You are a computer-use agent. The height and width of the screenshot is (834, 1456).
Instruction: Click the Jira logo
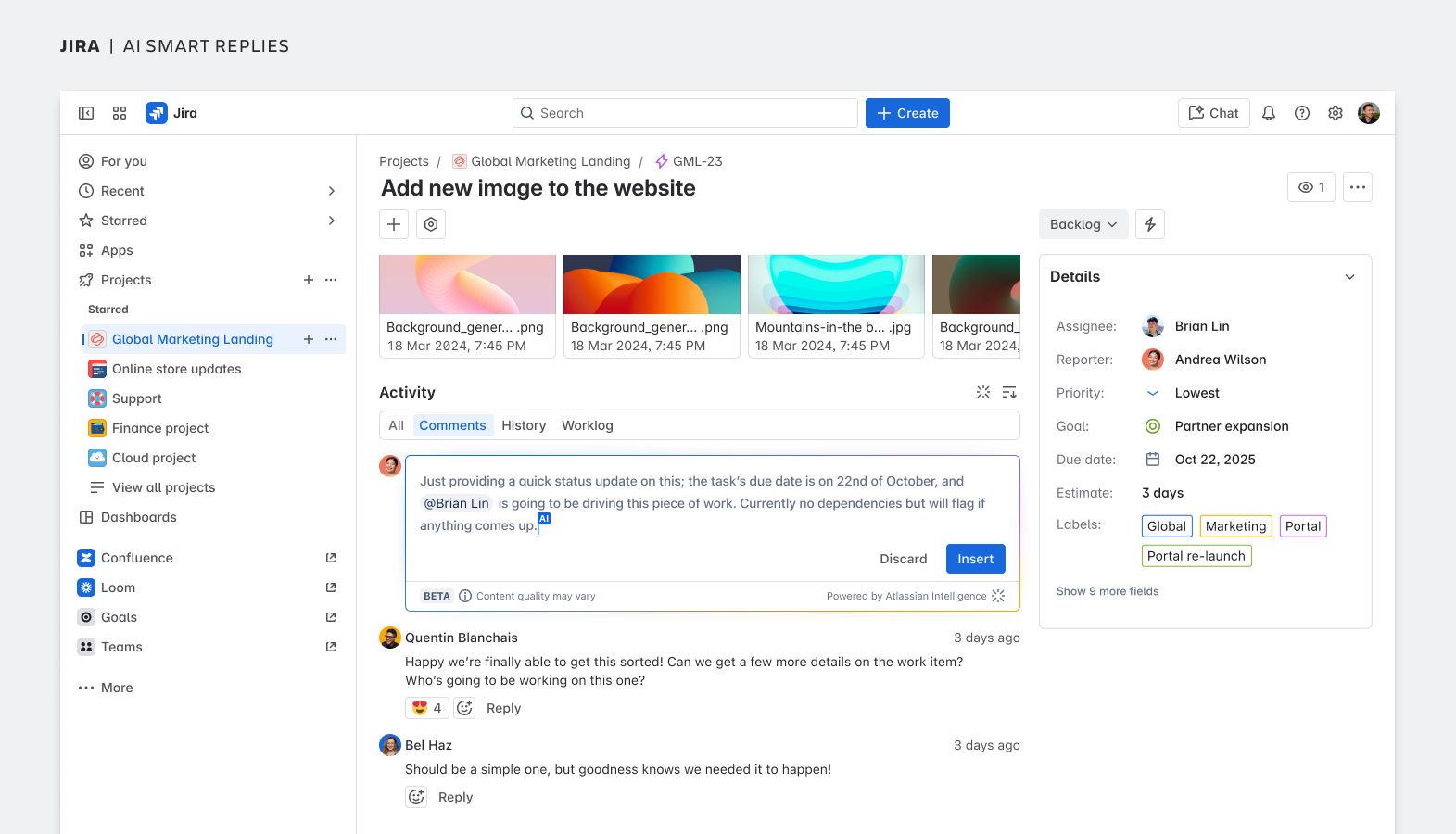point(171,113)
